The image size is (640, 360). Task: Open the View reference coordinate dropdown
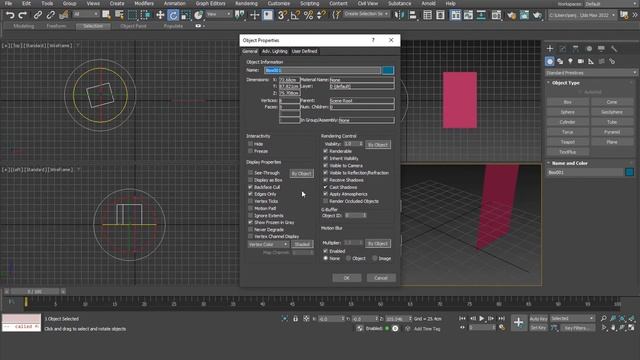(218, 14)
